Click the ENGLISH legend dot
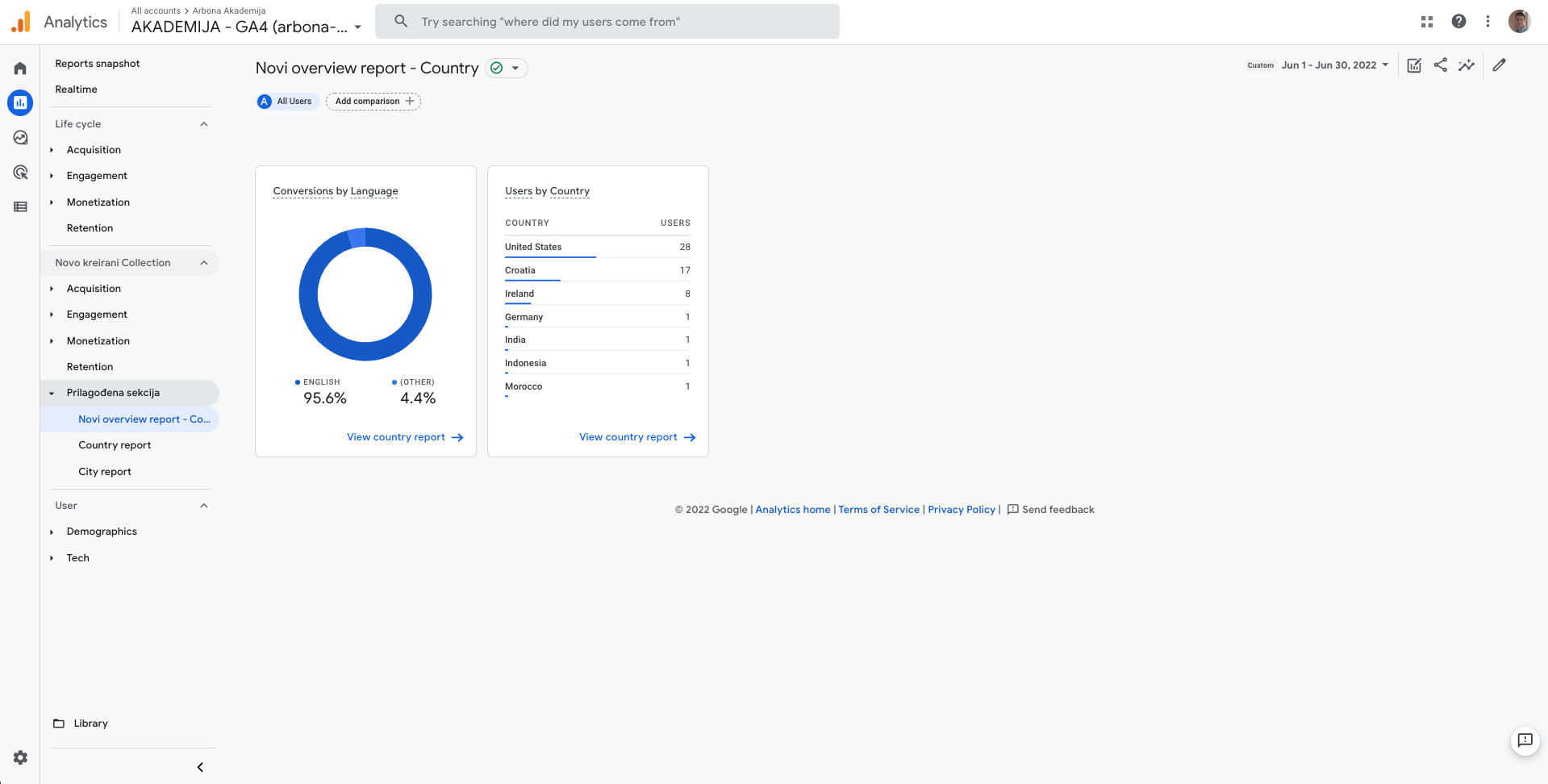Image resolution: width=1548 pixels, height=784 pixels. coord(298,382)
